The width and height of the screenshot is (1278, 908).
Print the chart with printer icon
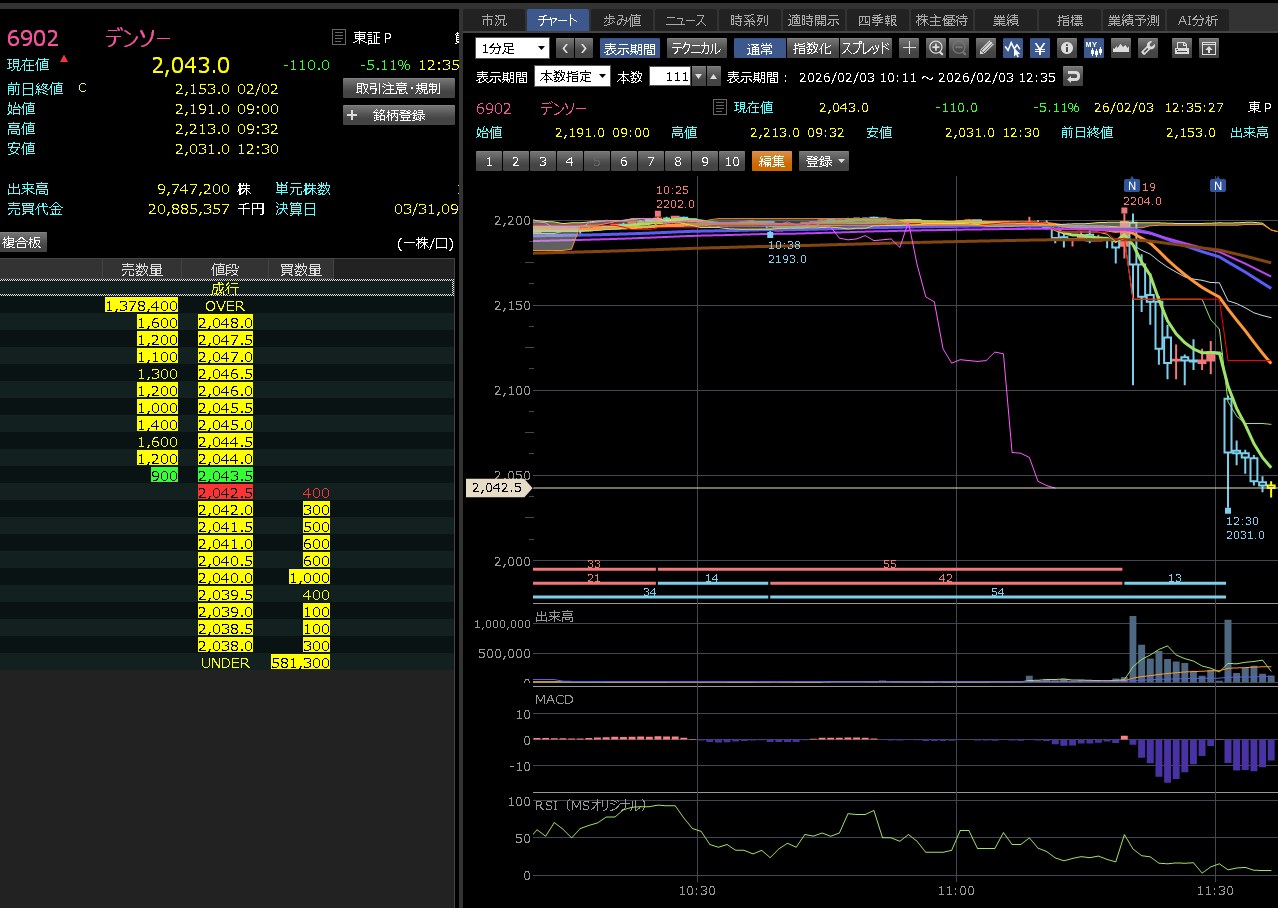click(1182, 48)
